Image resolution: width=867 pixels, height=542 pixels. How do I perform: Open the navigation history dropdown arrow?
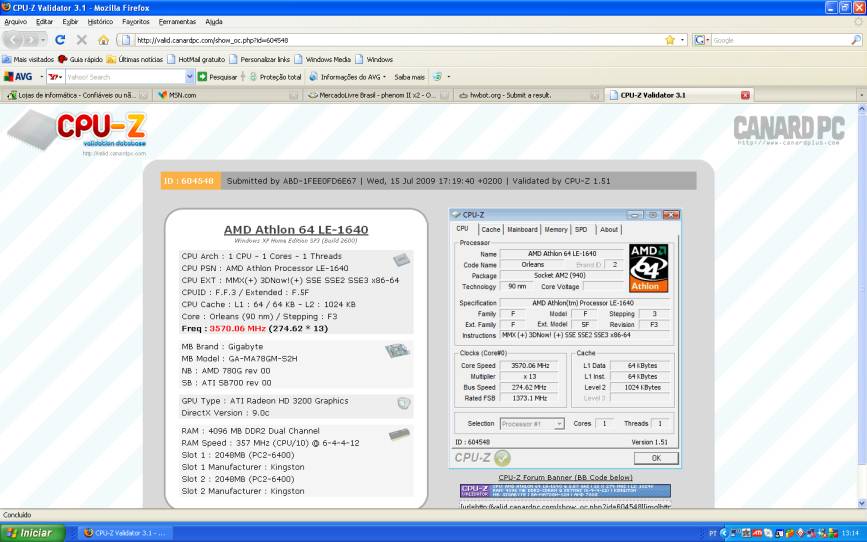pos(43,40)
